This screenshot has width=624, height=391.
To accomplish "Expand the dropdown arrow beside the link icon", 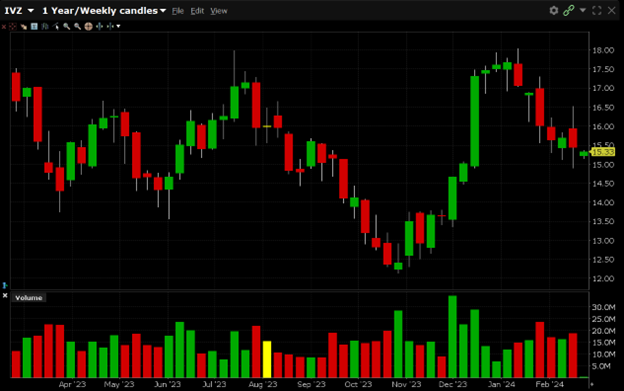I will point(583,10).
